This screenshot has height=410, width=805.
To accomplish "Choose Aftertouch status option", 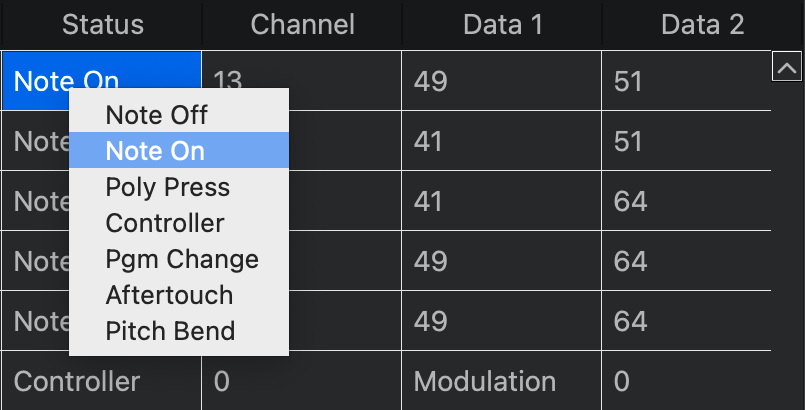I will tap(169, 295).
